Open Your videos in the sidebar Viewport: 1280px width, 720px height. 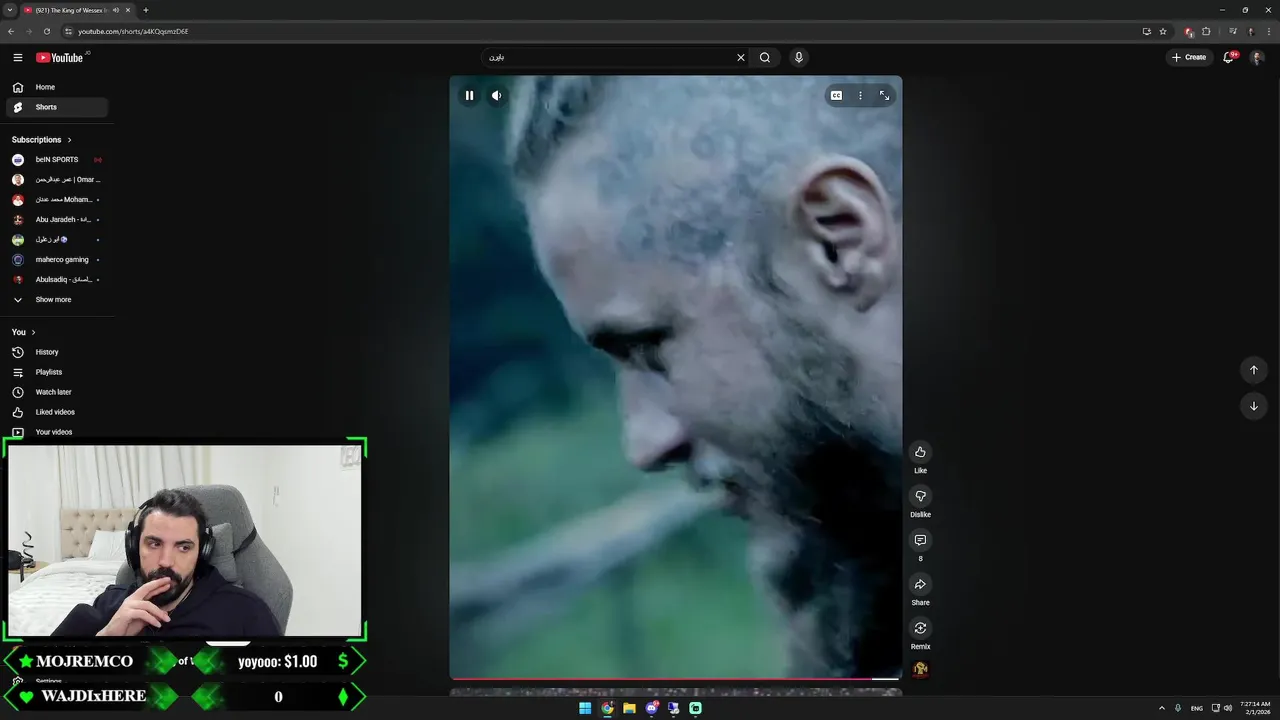pyautogui.click(x=57, y=432)
